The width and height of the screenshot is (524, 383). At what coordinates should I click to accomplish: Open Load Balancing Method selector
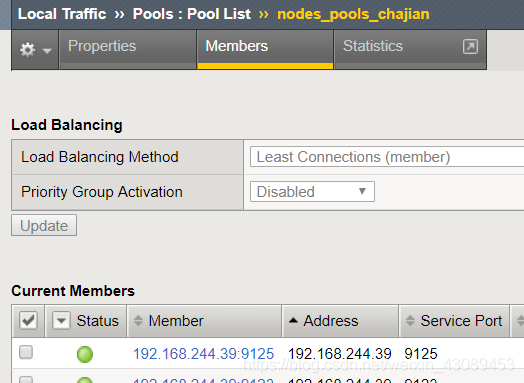[387, 157]
